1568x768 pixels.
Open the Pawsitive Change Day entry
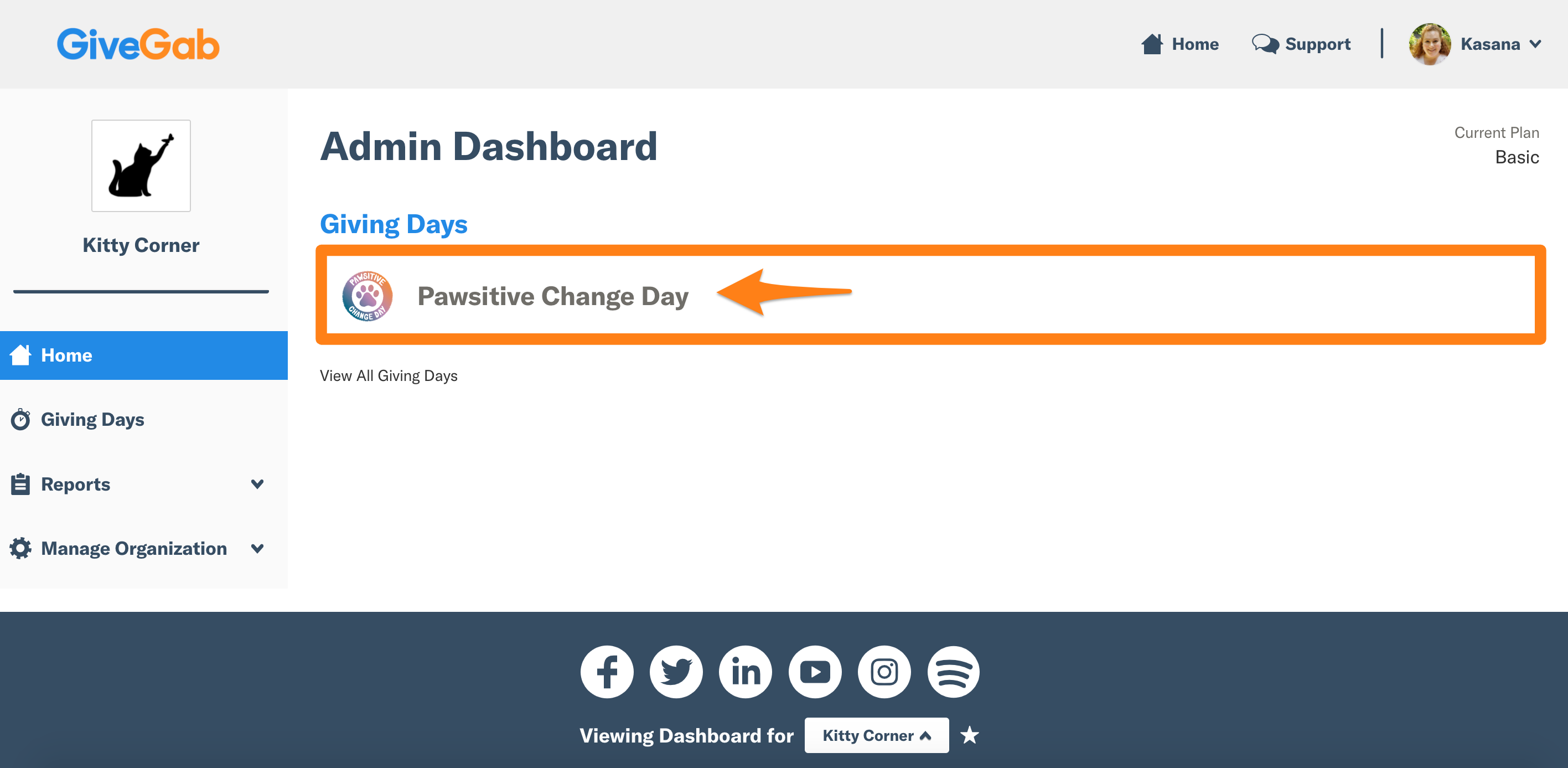coord(931,295)
